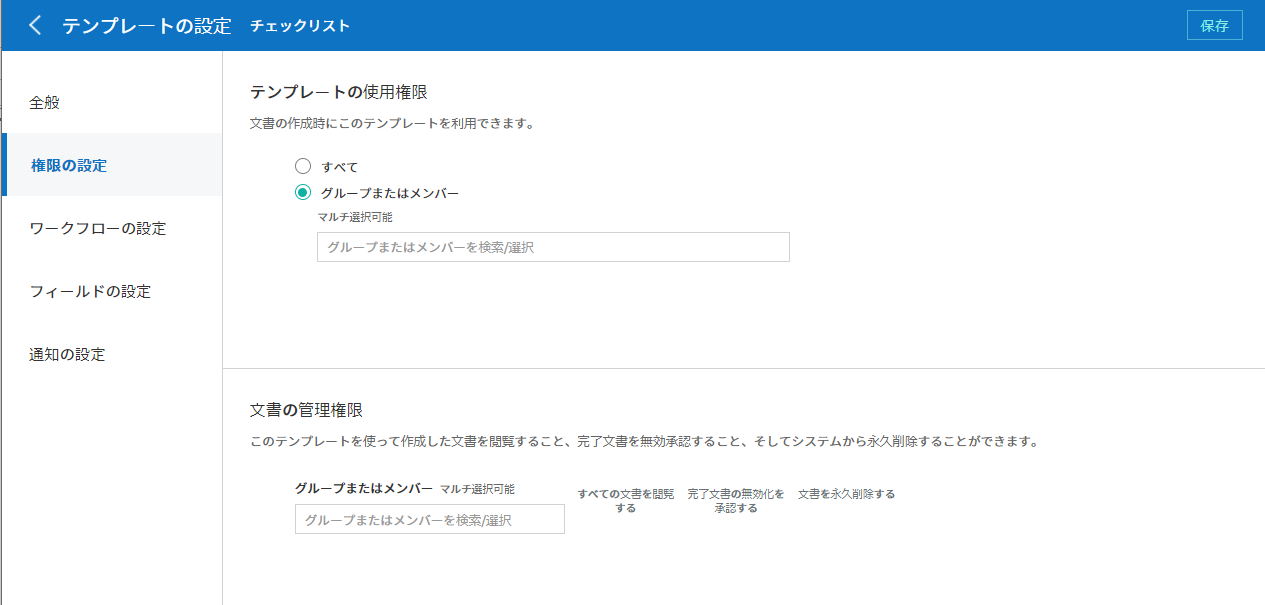
Task: Open フィールドの設定 in the sidebar
Action: tap(112, 291)
